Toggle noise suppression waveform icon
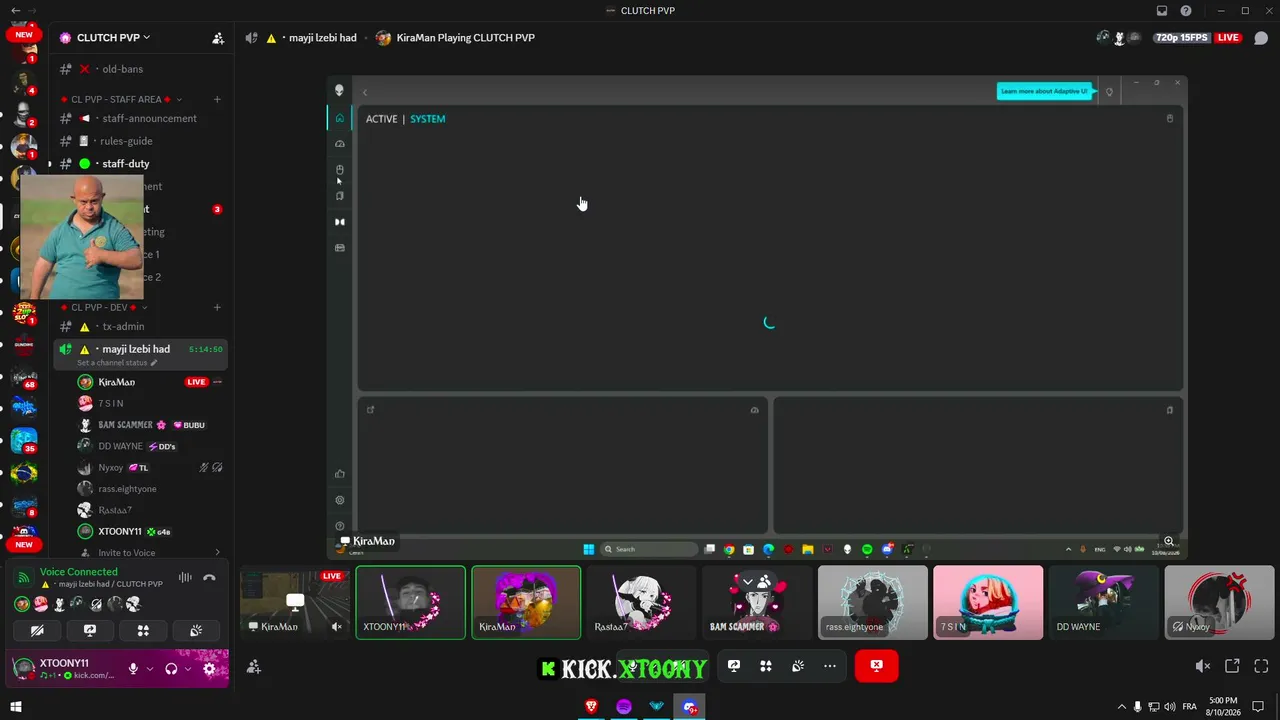This screenshot has width=1280, height=720. [185, 577]
